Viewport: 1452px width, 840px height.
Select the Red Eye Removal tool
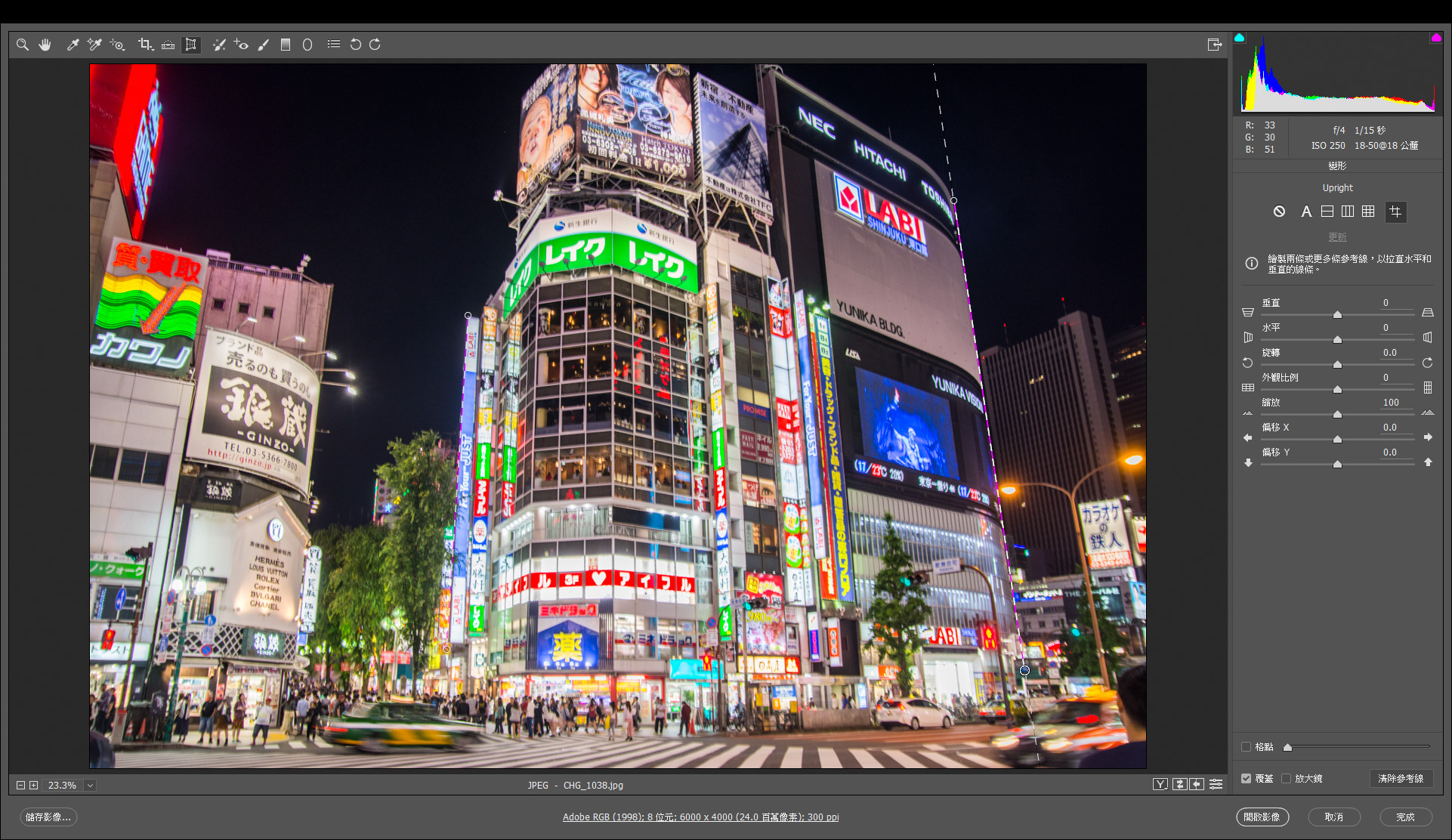pyautogui.click(x=241, y=45)
